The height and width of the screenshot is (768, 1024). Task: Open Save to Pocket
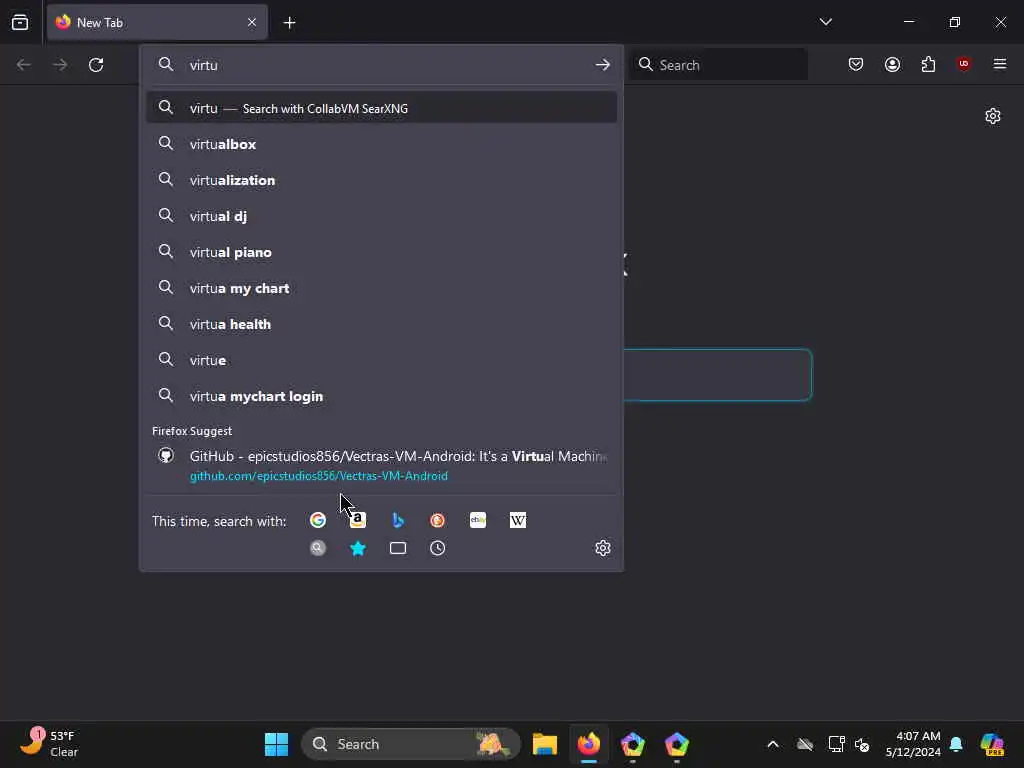click(x=856, y=64)
